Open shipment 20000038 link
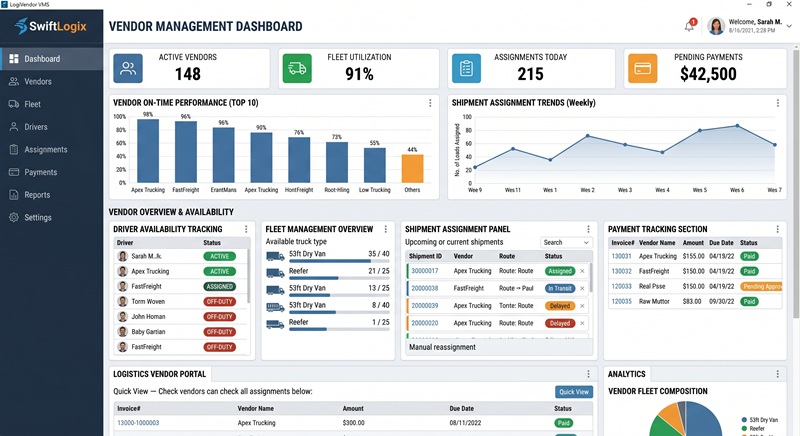The image size is (800, 436). pyautogui.click(x=425, y=288)
